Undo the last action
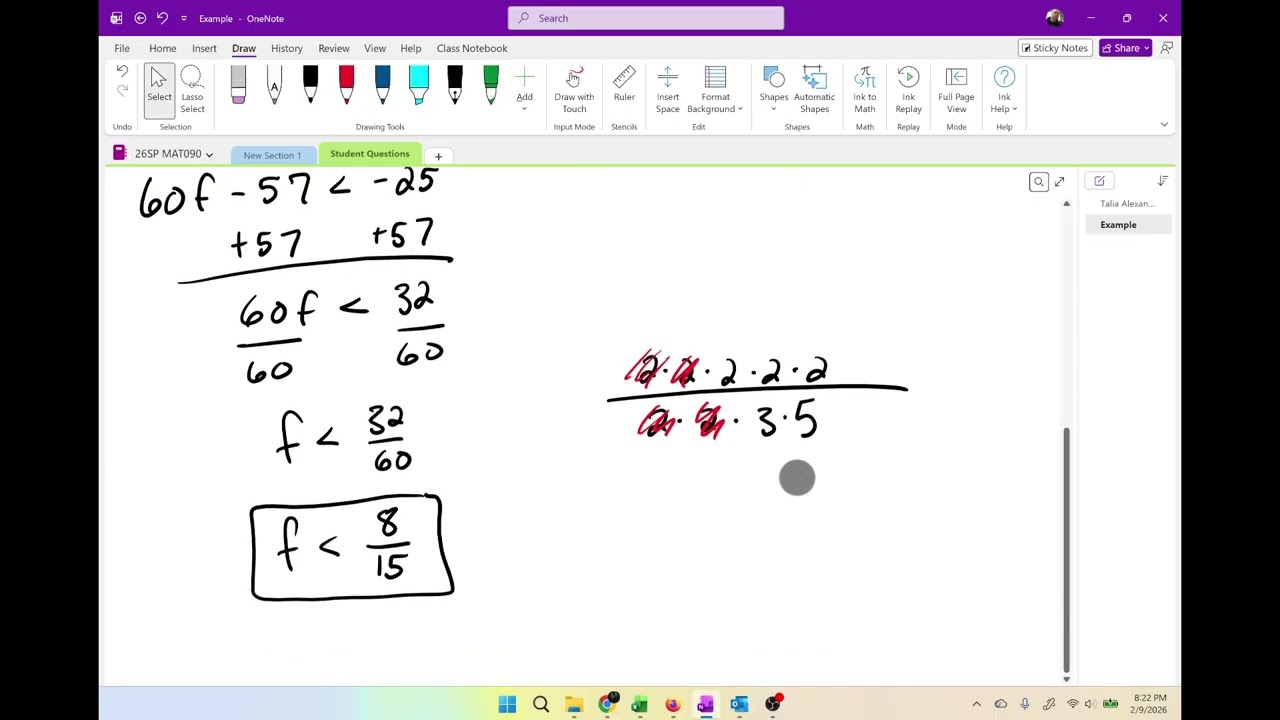Screen dimensions: 1280x720 coord(122,71)
